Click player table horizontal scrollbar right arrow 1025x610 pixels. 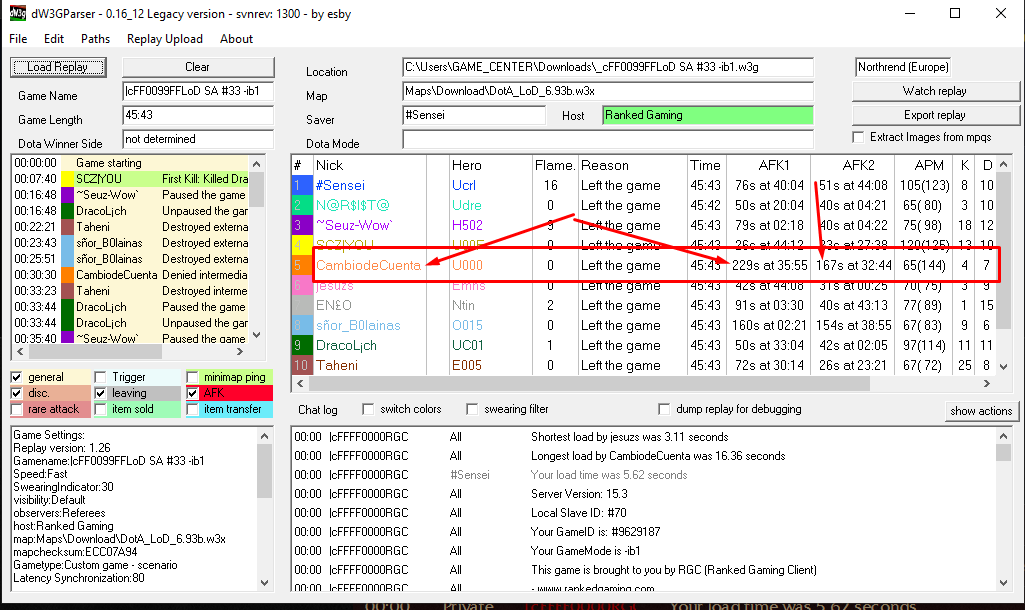(987, 383)
